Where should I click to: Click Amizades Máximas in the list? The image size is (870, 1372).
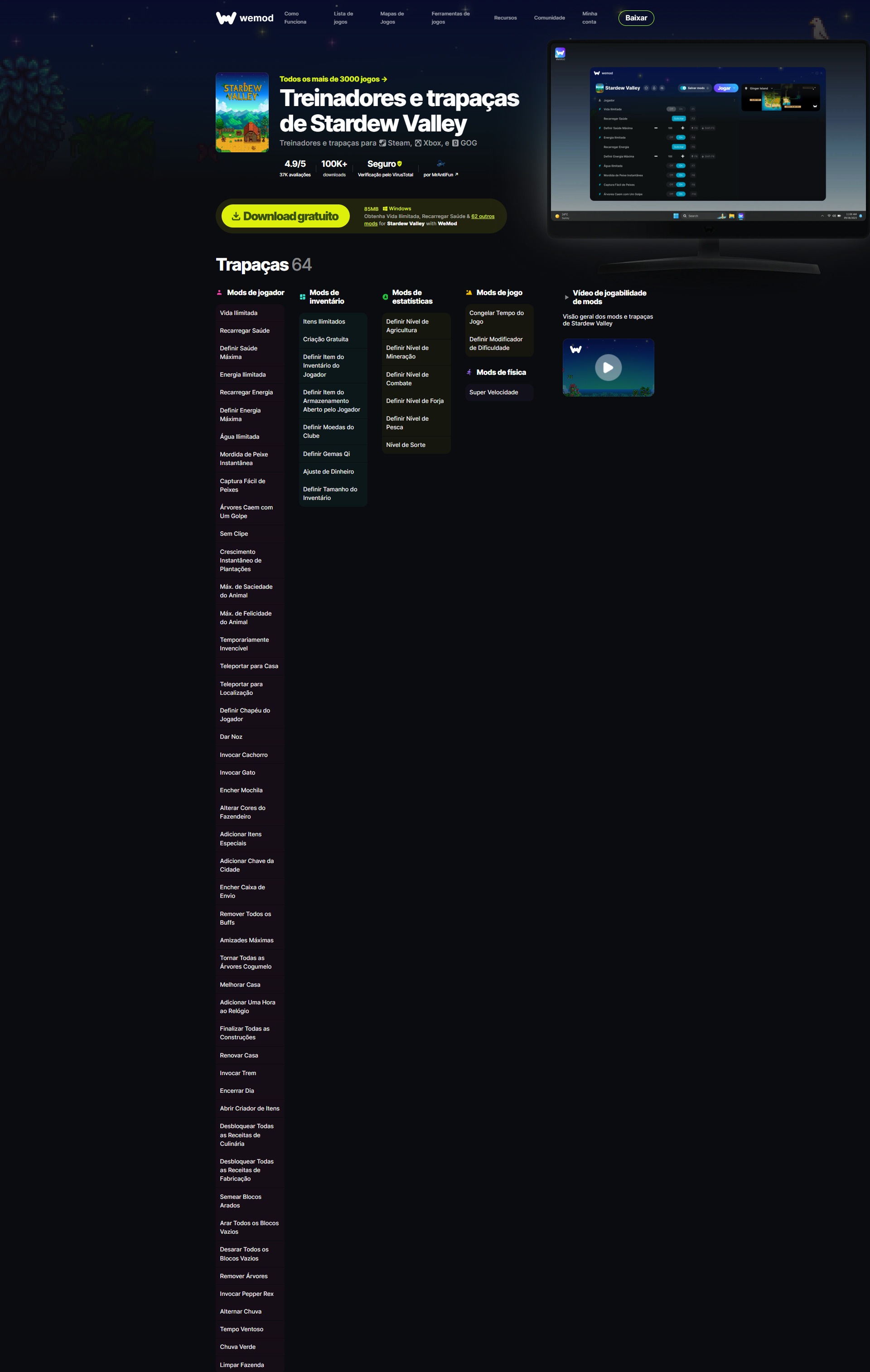(250, 940)
